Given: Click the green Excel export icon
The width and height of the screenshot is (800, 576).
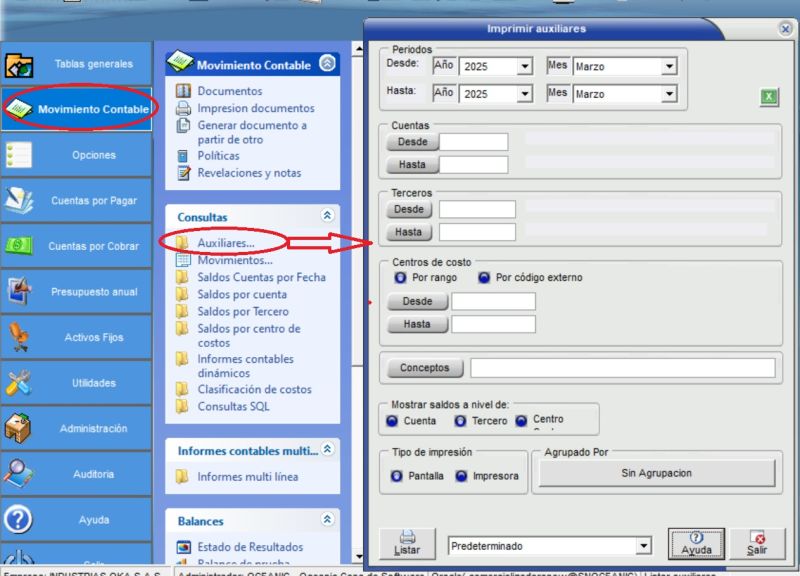Looking at the screenshot, I should [x=769, y=96].
